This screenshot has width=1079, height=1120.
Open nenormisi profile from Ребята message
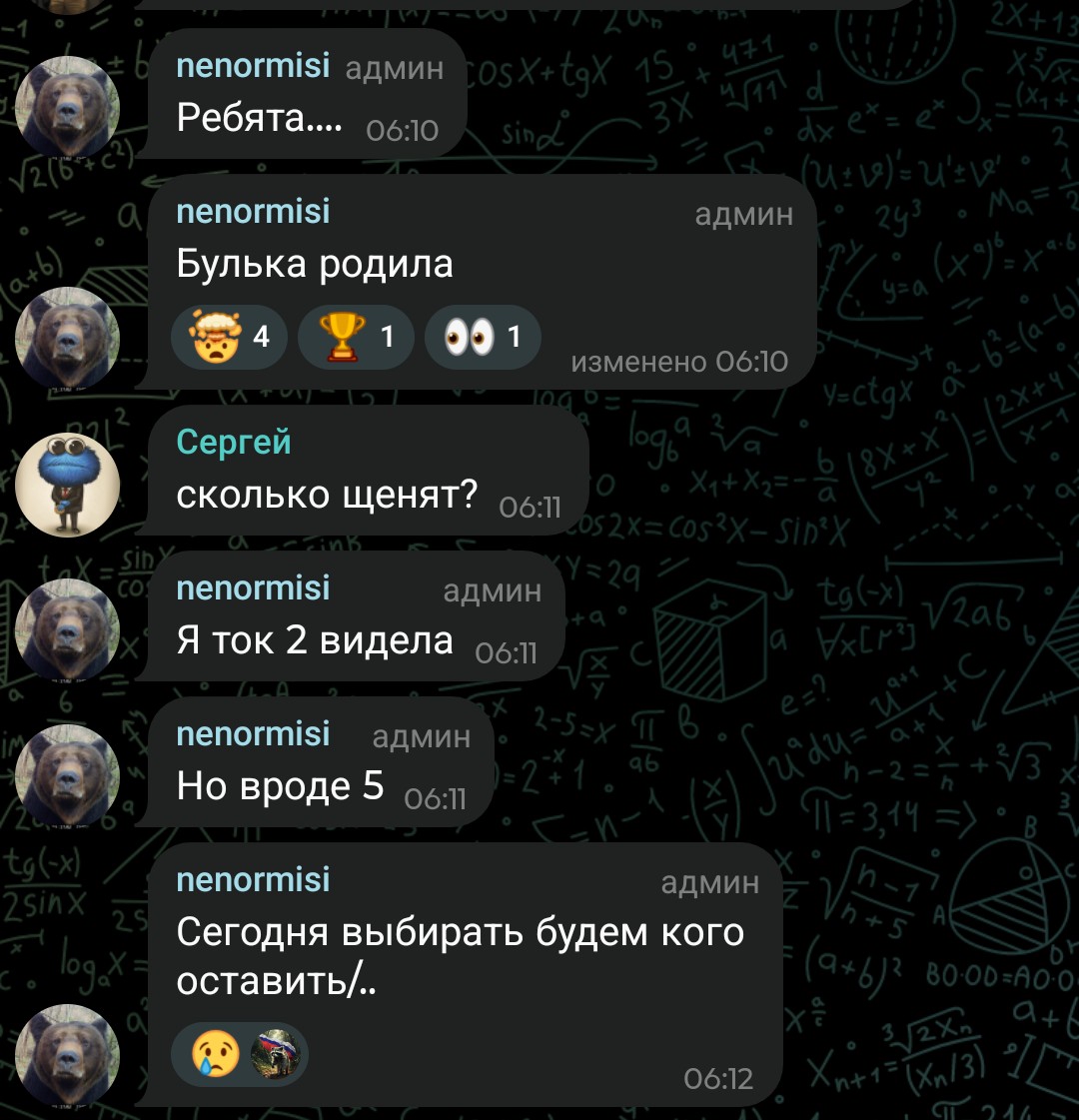(253, 66)
